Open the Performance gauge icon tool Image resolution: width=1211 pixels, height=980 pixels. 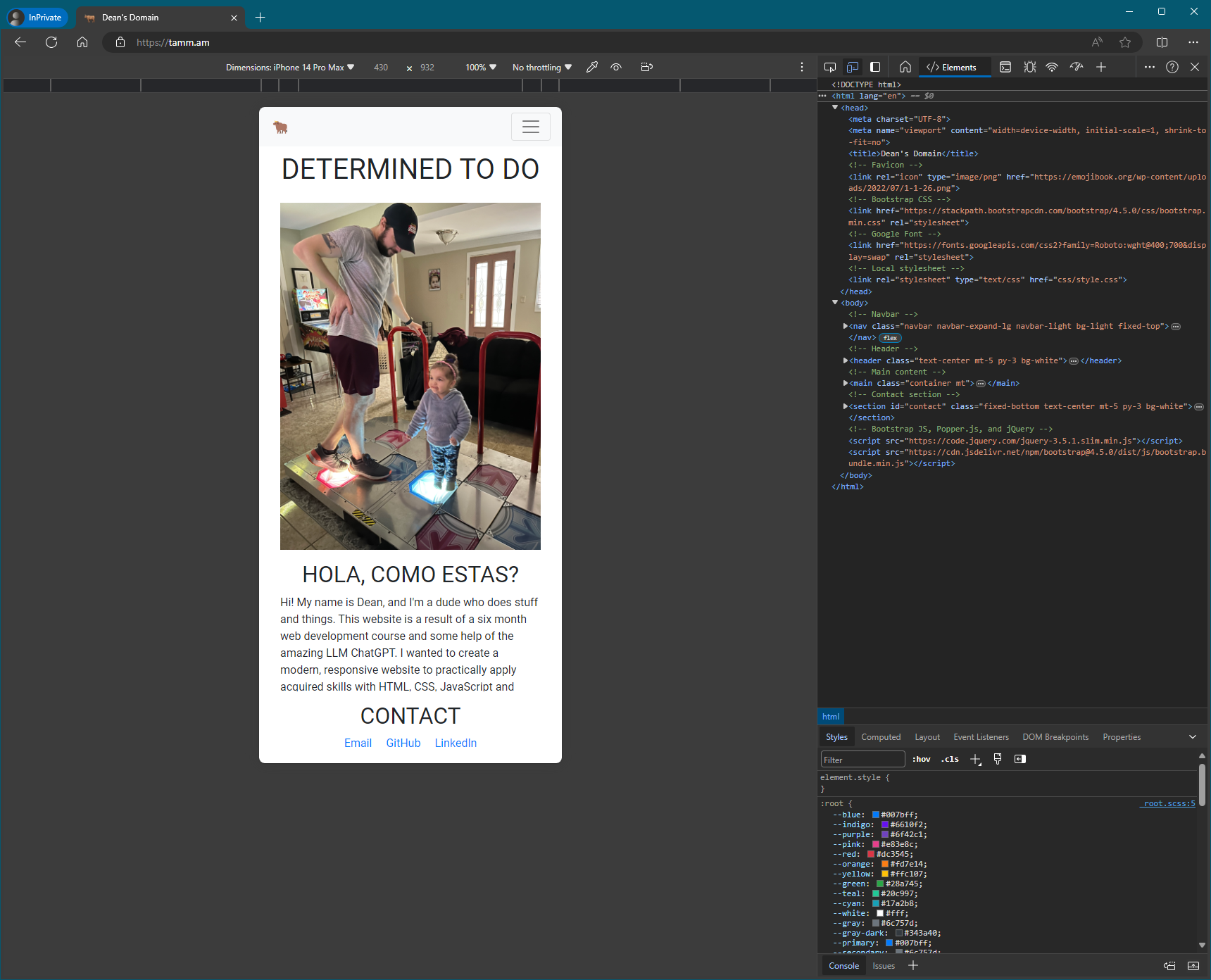point(1077,67)
